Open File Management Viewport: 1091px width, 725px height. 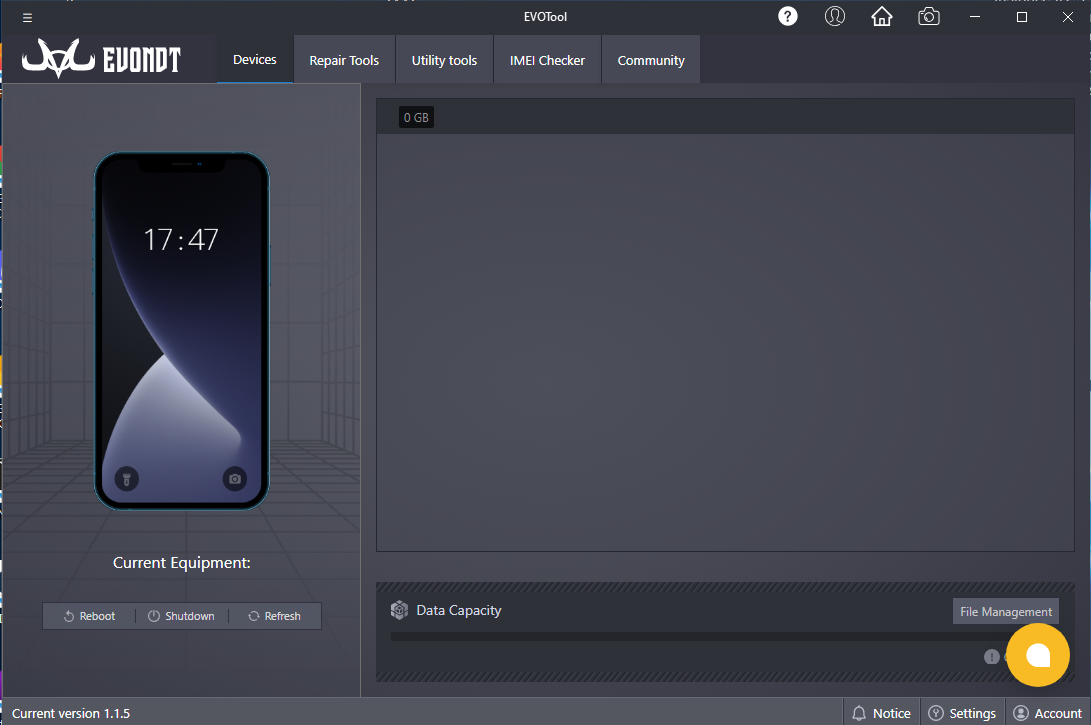point(1005,612)
